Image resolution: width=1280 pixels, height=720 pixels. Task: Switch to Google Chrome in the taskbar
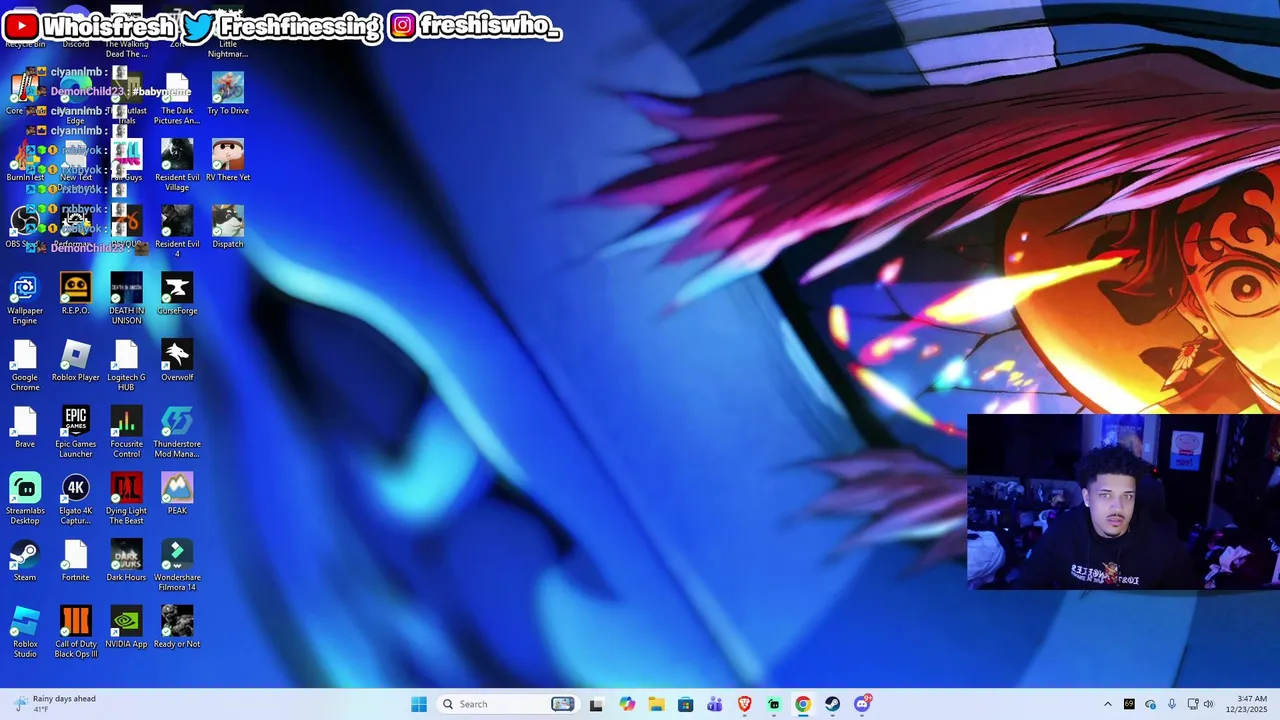pos(803,704)
